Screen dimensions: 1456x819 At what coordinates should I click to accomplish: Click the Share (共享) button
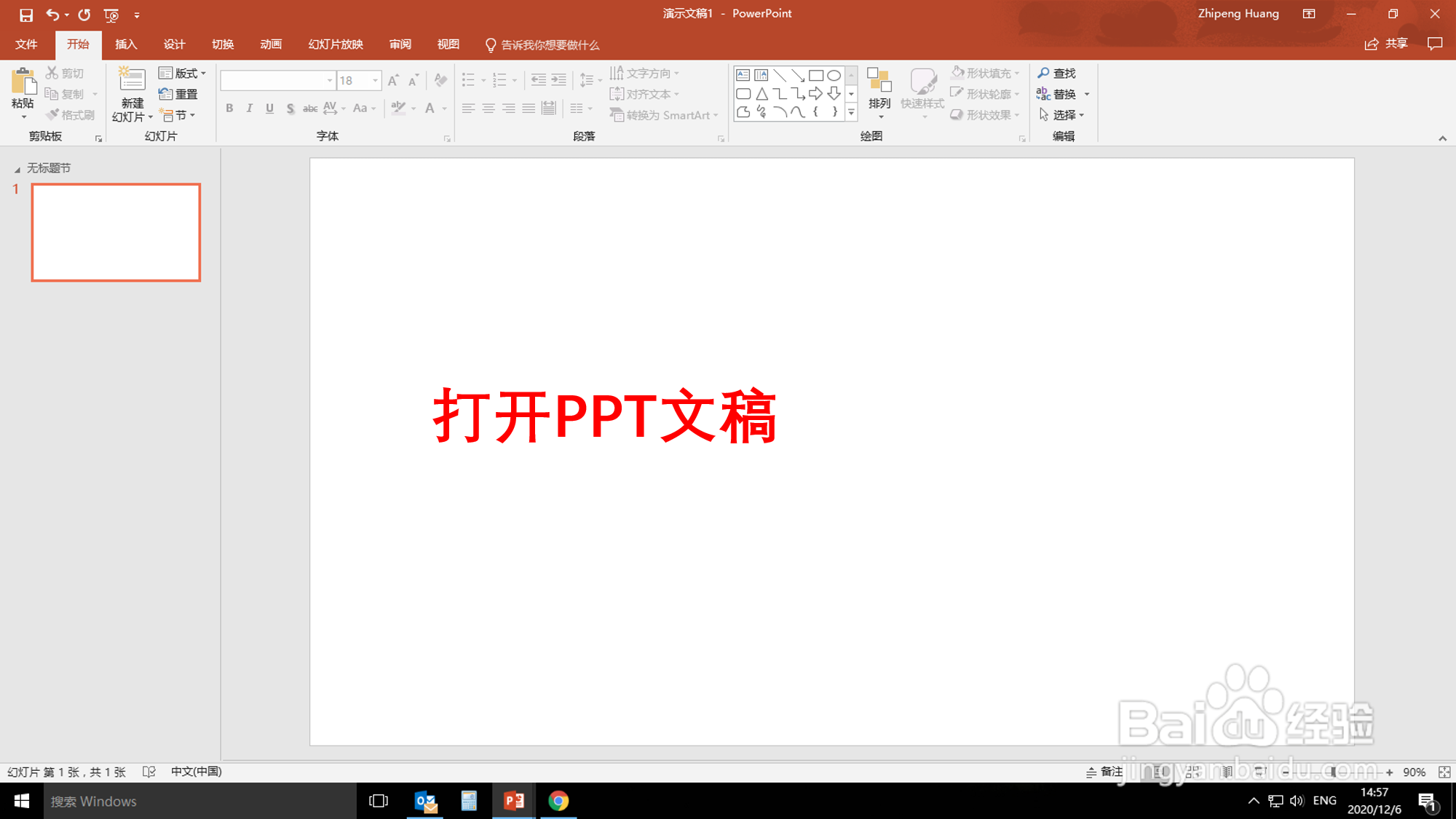[x=1386, y=44]
